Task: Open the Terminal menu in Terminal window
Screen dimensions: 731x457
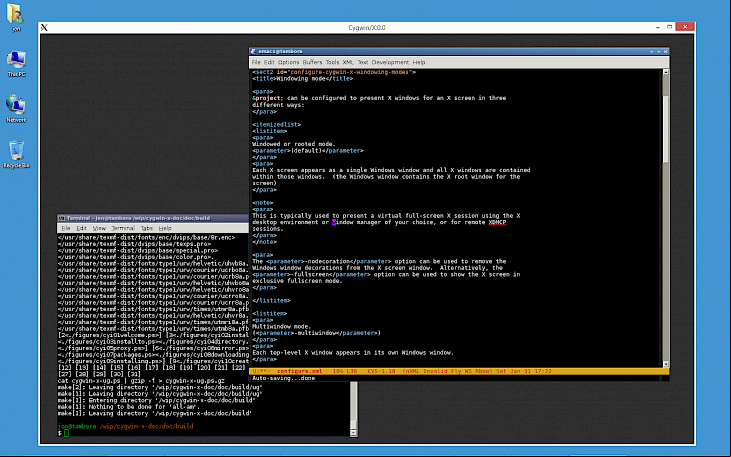Action: [x=123, y=228]
